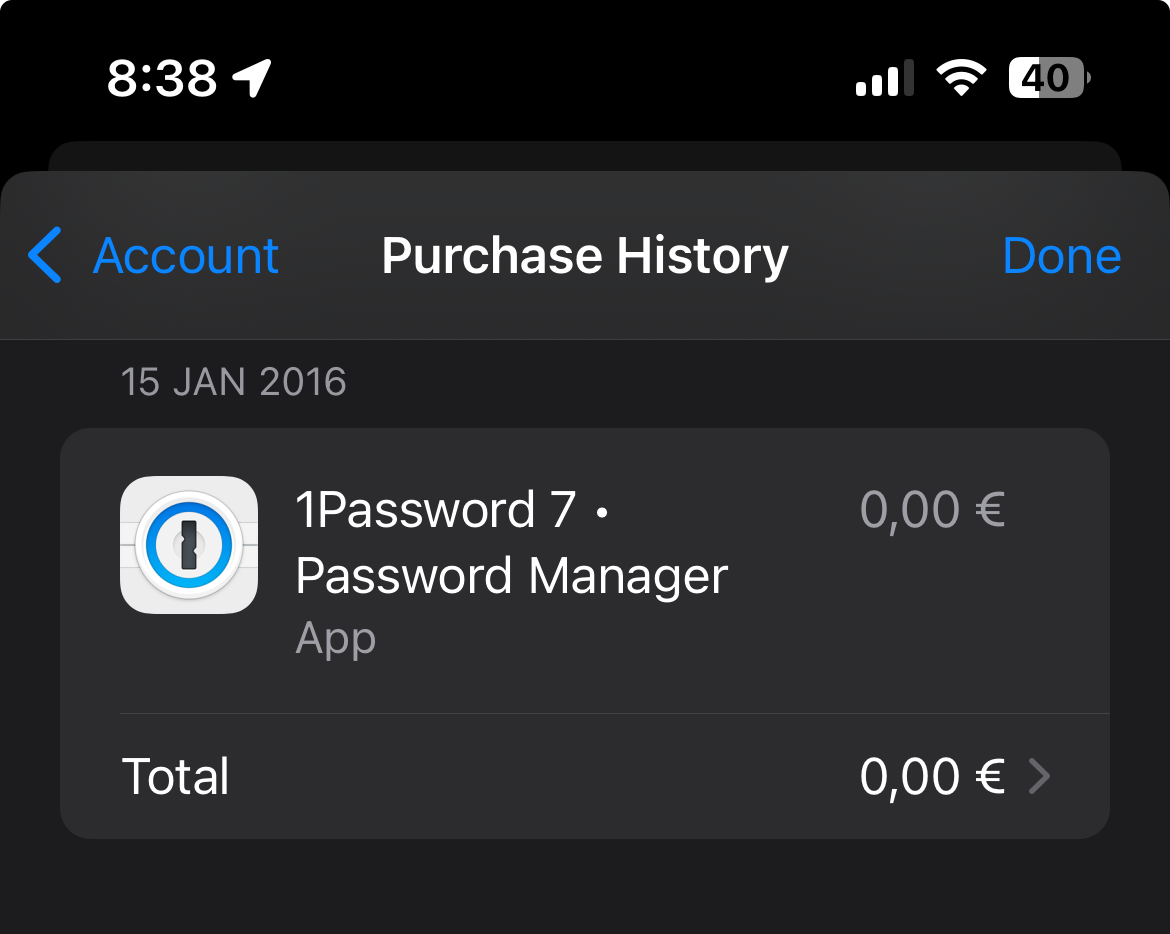Tap the 0,00 € price beside 1Password
The width and height of the screenshot is (1170, 934).
[932, 510]
